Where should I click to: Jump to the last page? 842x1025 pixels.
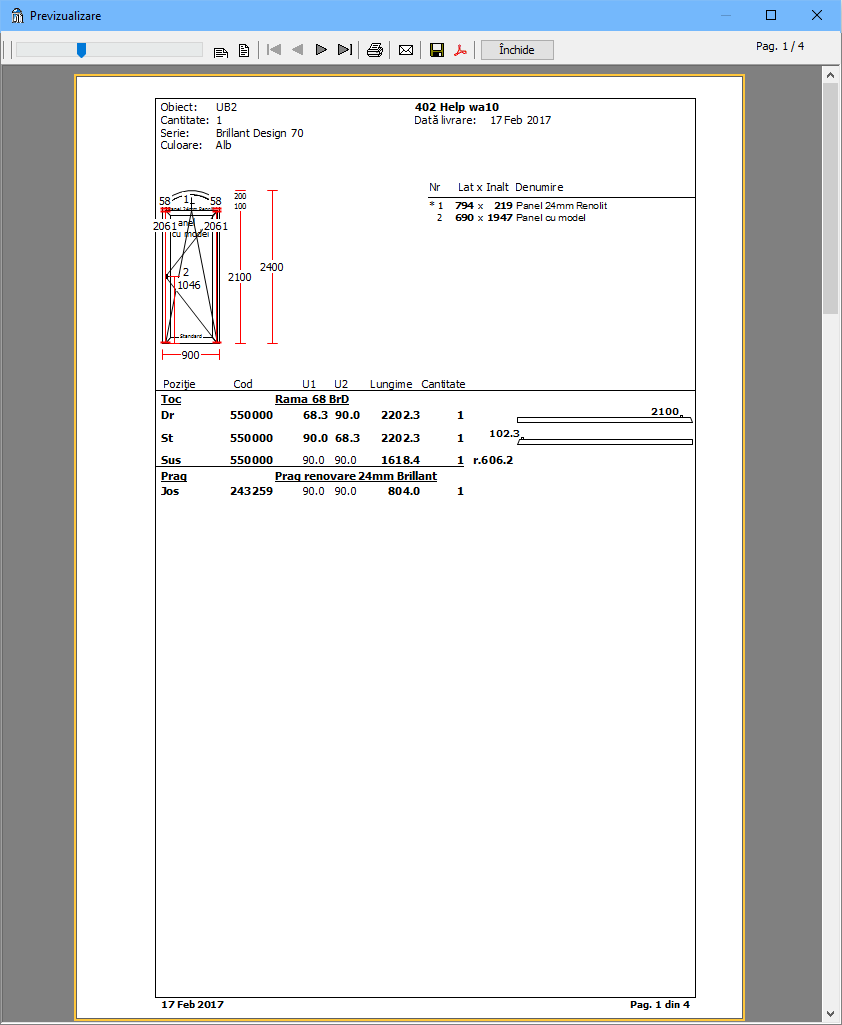tap(345, 50)
